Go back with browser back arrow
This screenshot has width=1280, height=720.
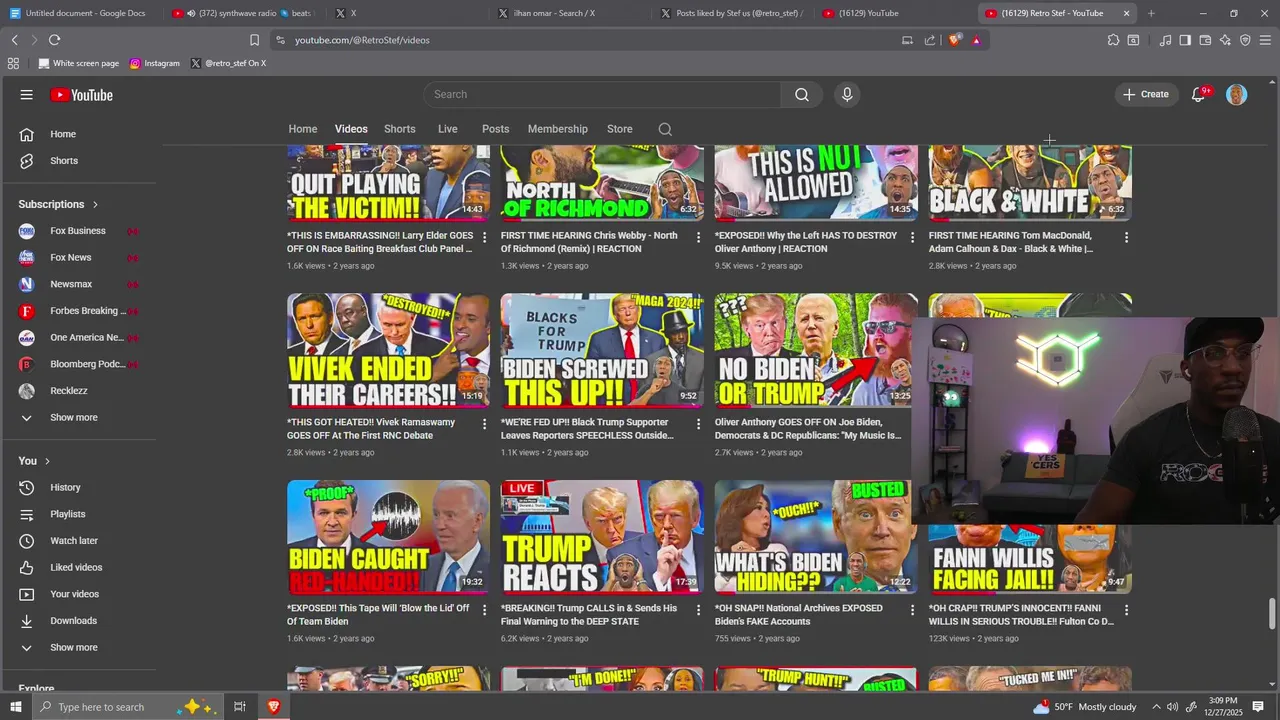(x=14, y=40)
